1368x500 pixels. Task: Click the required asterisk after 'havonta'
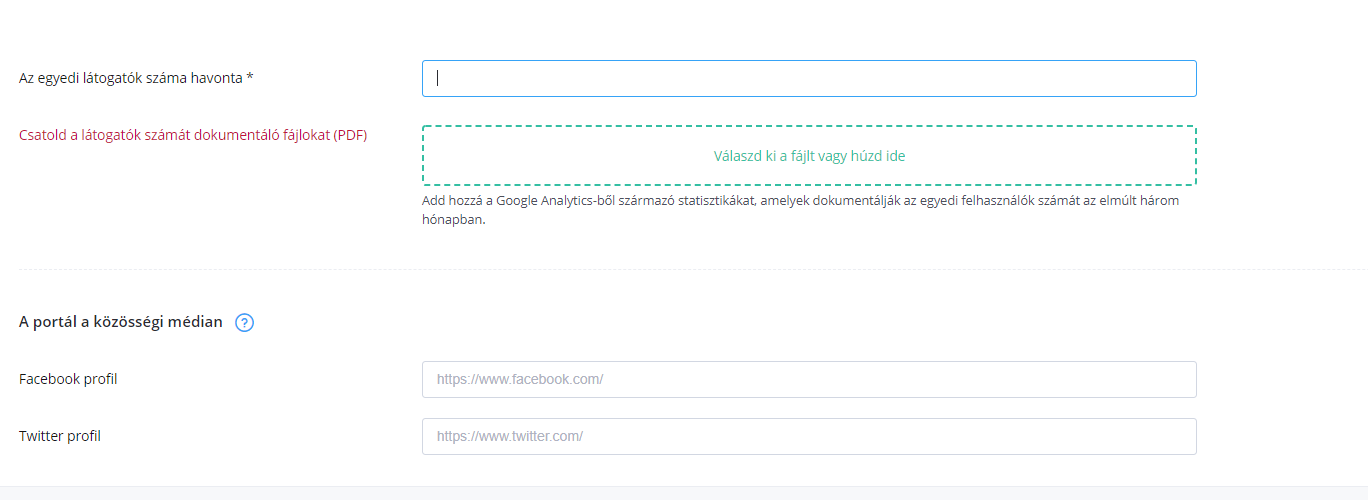coord(250,77)
